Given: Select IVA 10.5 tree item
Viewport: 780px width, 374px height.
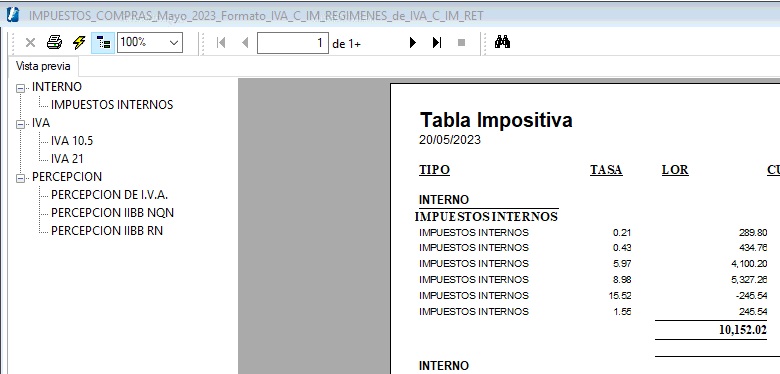Looking at the screenshot, I should (72, 141).
